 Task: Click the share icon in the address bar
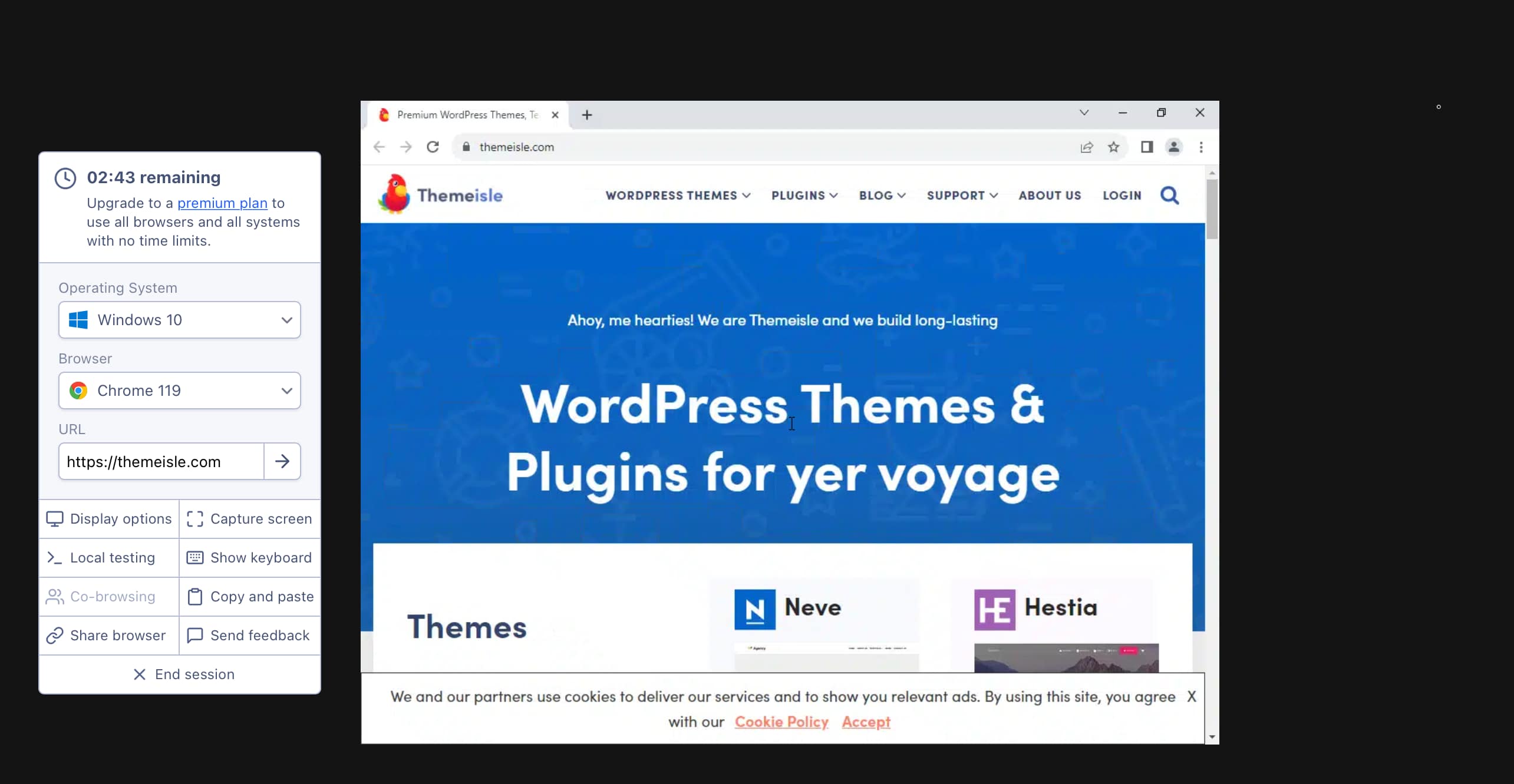click(1086, 147)
